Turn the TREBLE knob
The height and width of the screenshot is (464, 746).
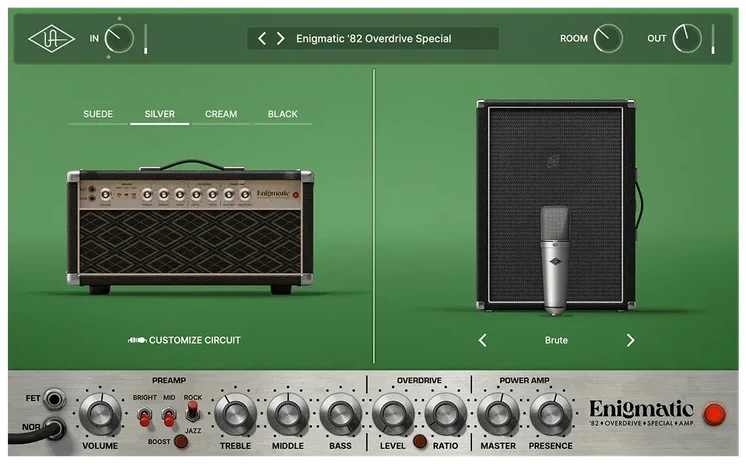pos(235,414)
